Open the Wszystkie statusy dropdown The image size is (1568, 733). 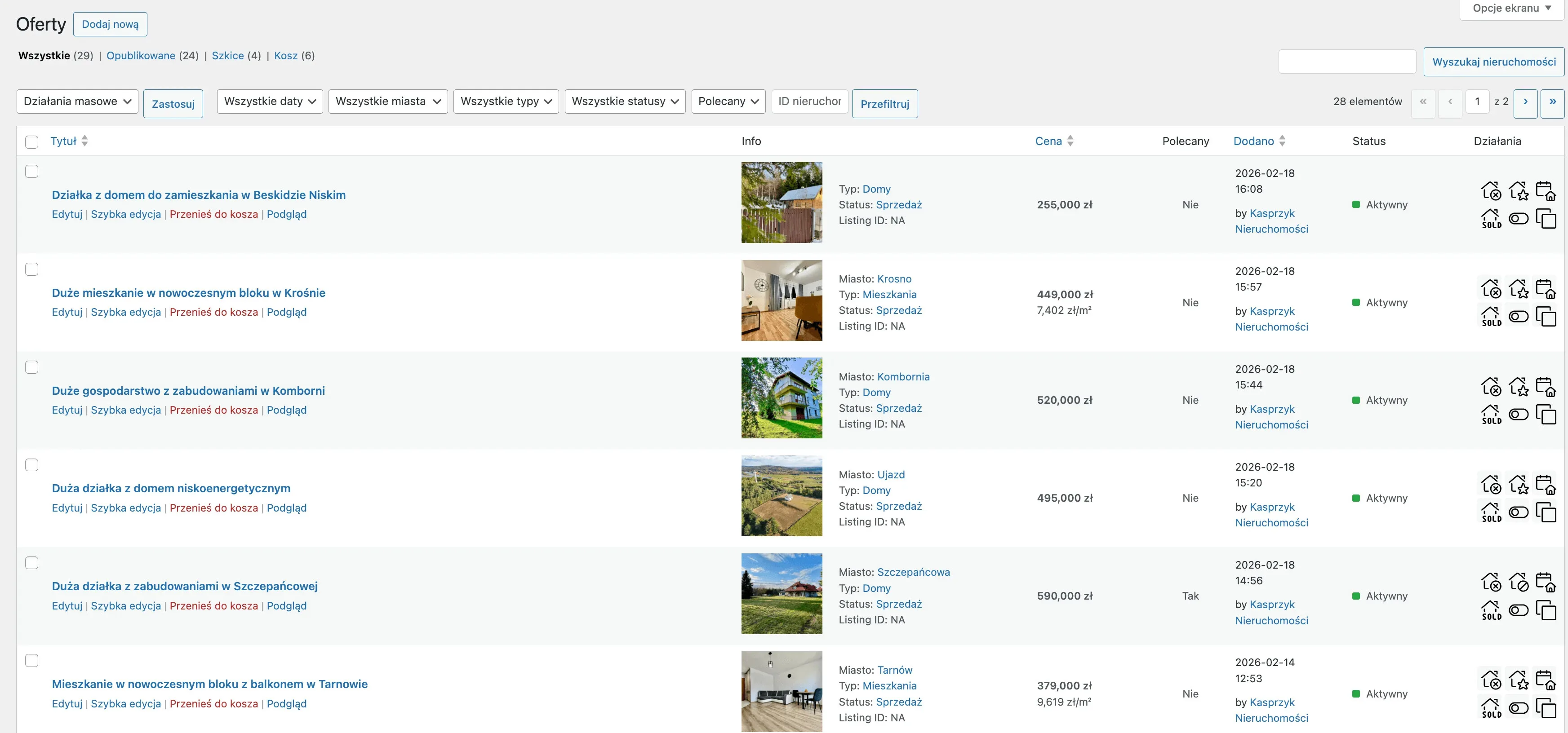click(x=625, y=101)
